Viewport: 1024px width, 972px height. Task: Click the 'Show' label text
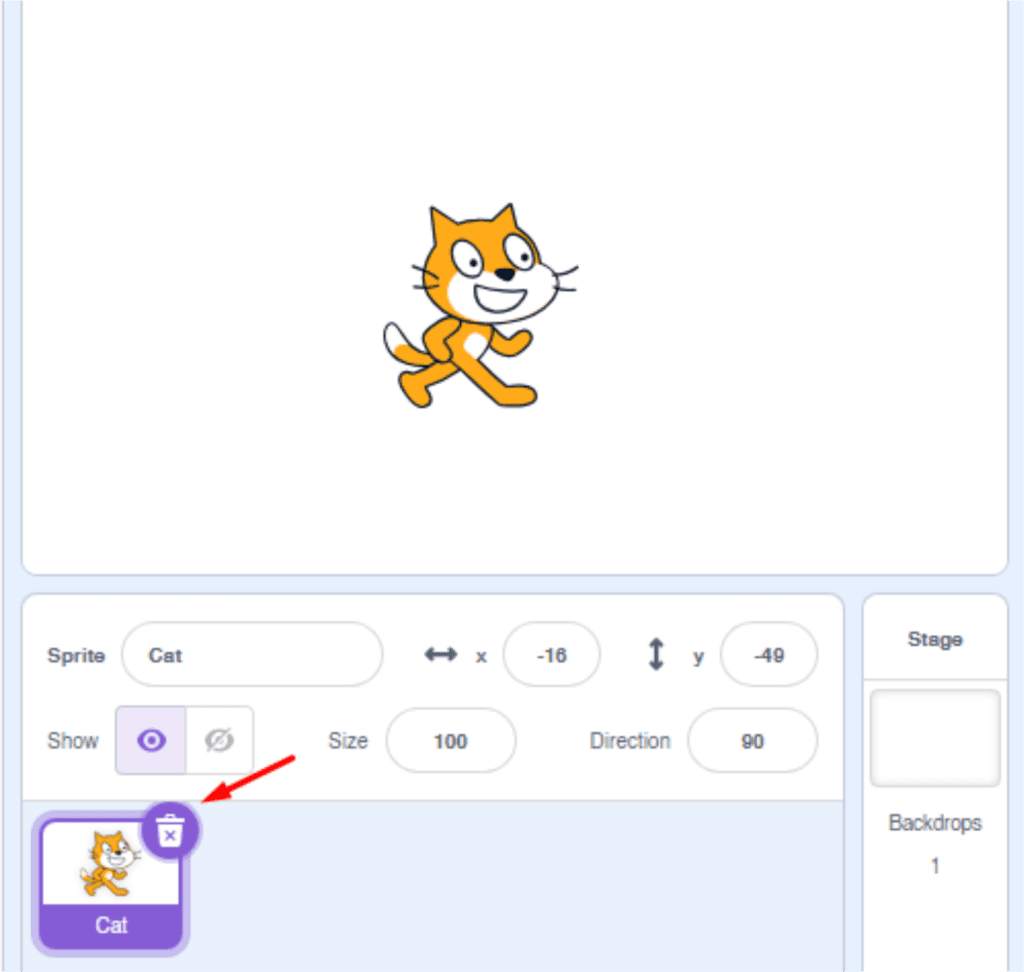72,741
